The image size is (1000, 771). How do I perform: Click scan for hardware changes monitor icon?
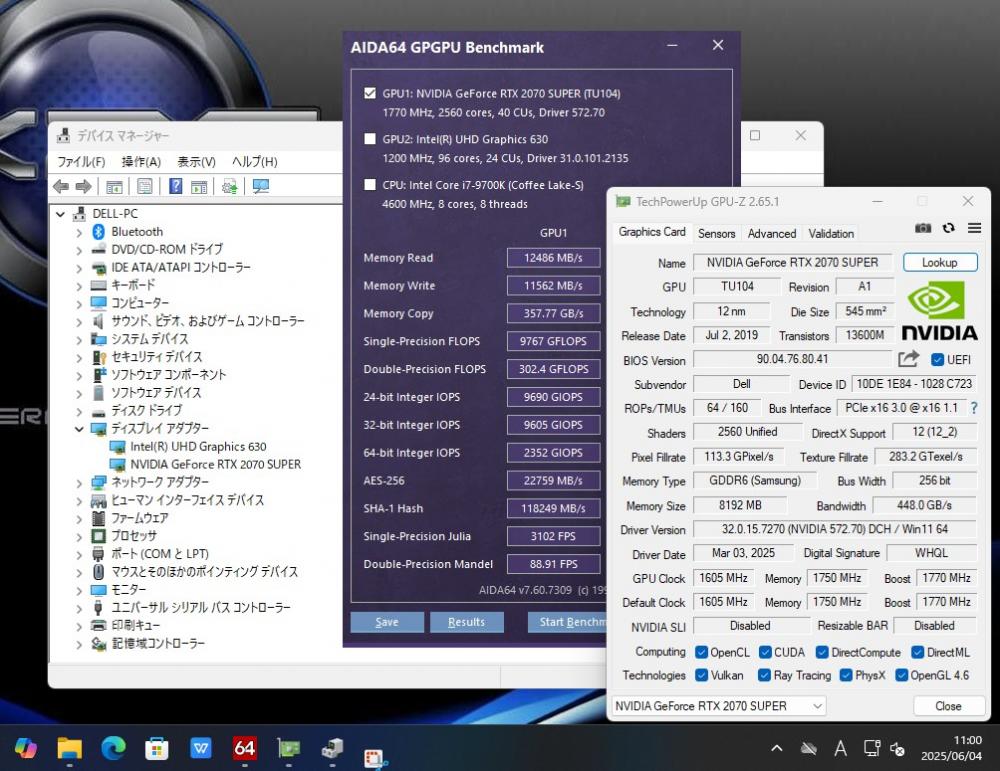tap(260, 186)
